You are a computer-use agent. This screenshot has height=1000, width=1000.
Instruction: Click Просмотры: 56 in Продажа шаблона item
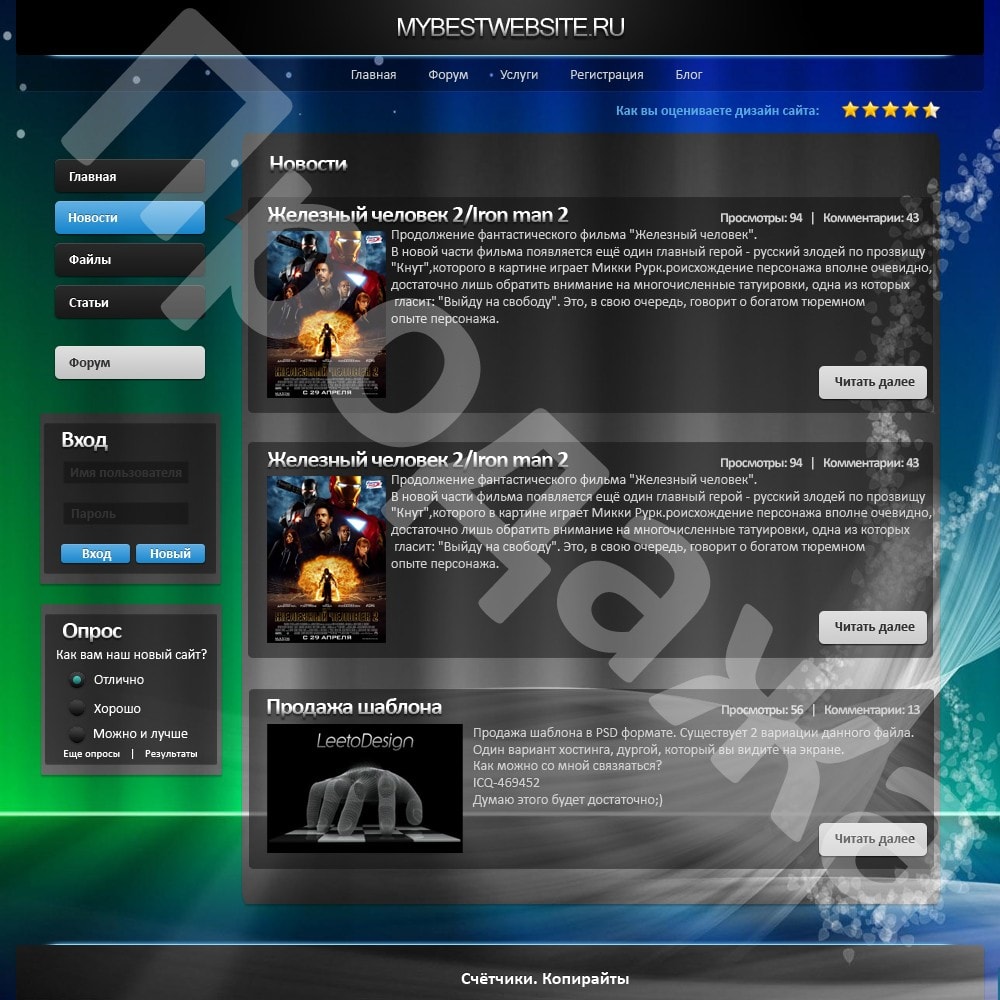(x=762, y=710)
